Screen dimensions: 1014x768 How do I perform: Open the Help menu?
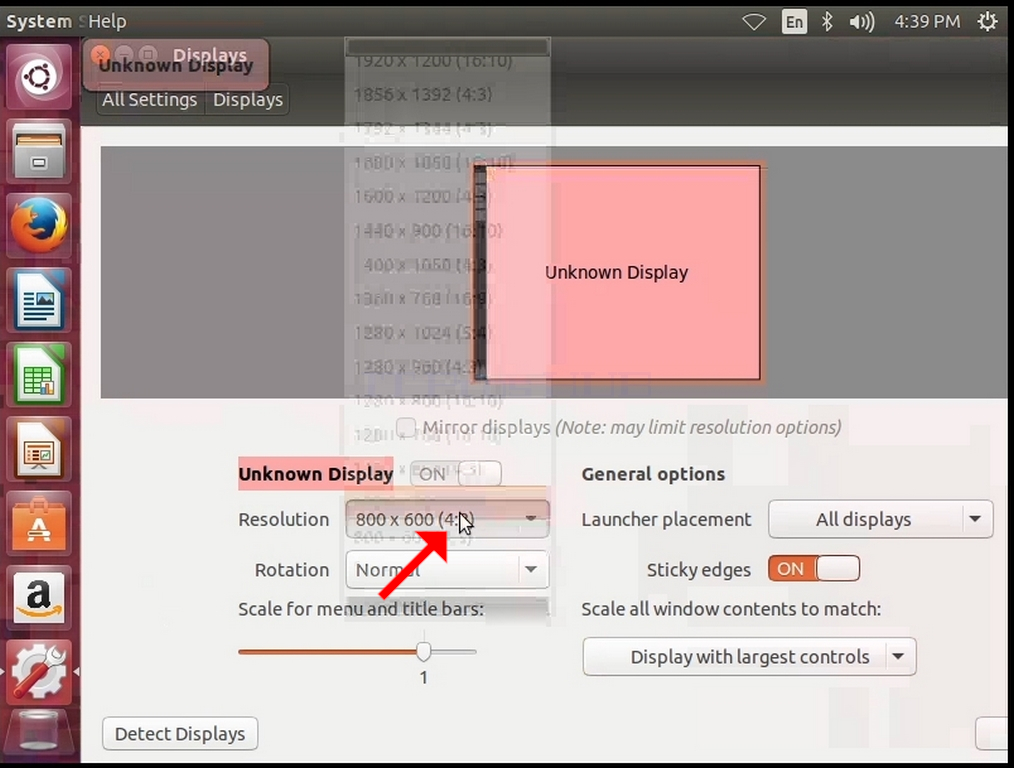click(x=107, y=21)
